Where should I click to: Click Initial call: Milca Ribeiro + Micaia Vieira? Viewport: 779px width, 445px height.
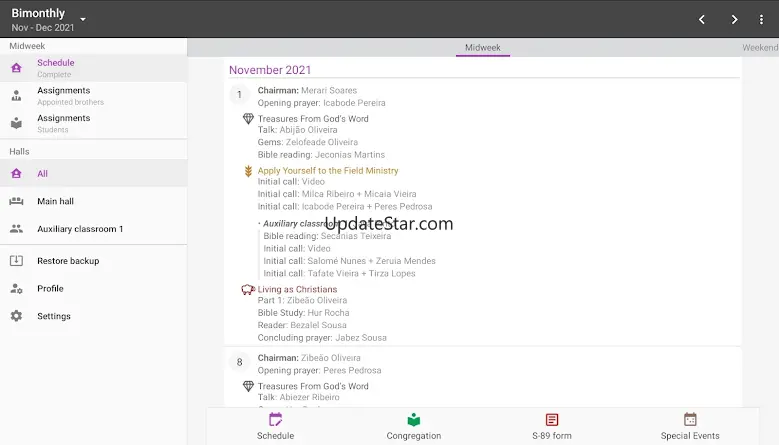click(337, 194)
